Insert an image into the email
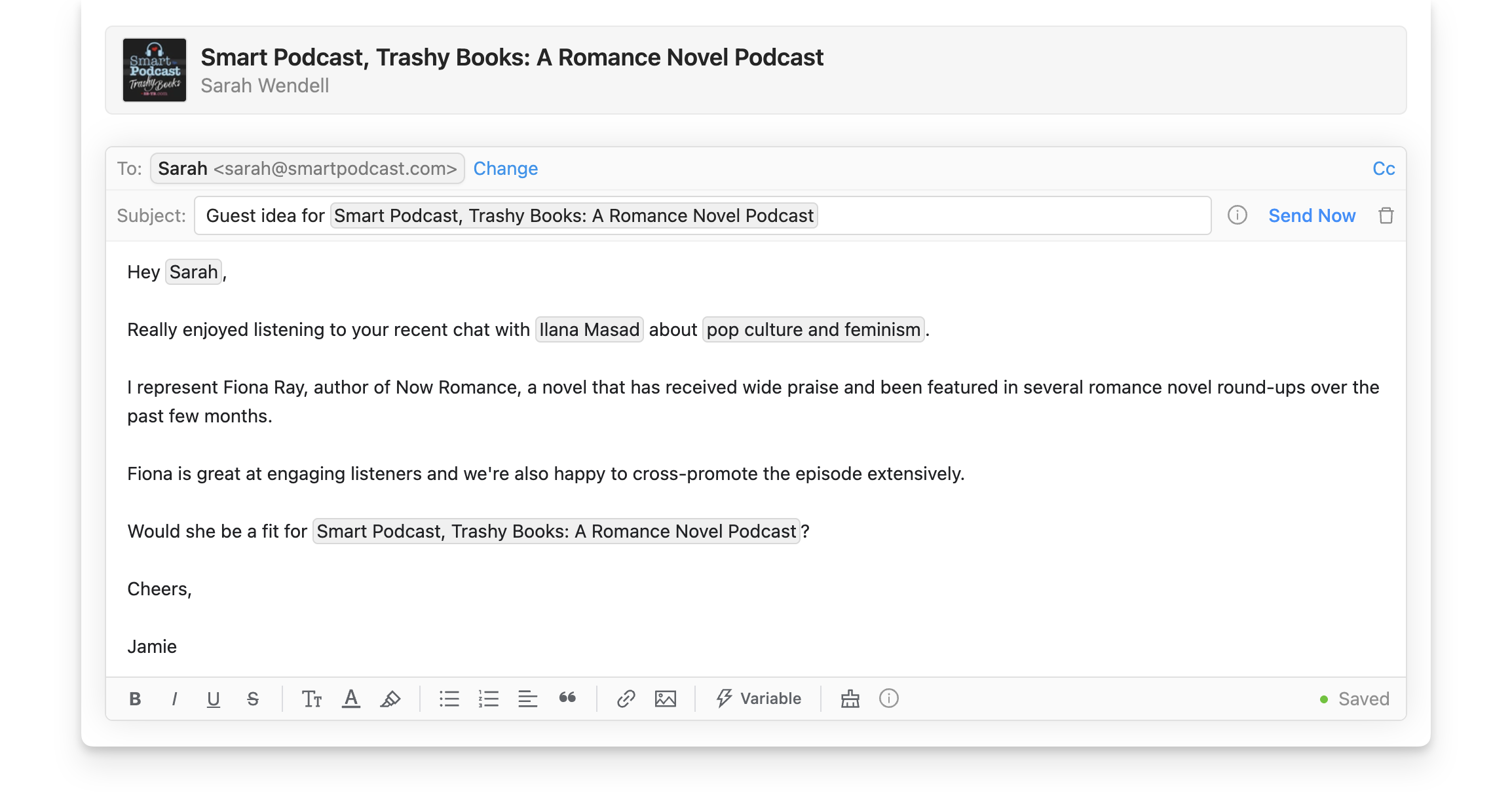The height and width of the screenshot is (795, 1512). click(666, 699)
